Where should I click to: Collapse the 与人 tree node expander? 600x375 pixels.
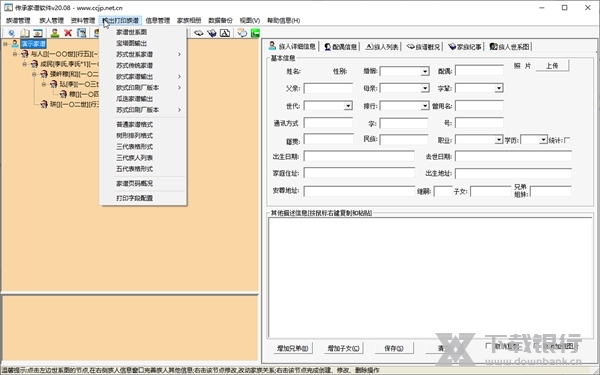(15, 54)
